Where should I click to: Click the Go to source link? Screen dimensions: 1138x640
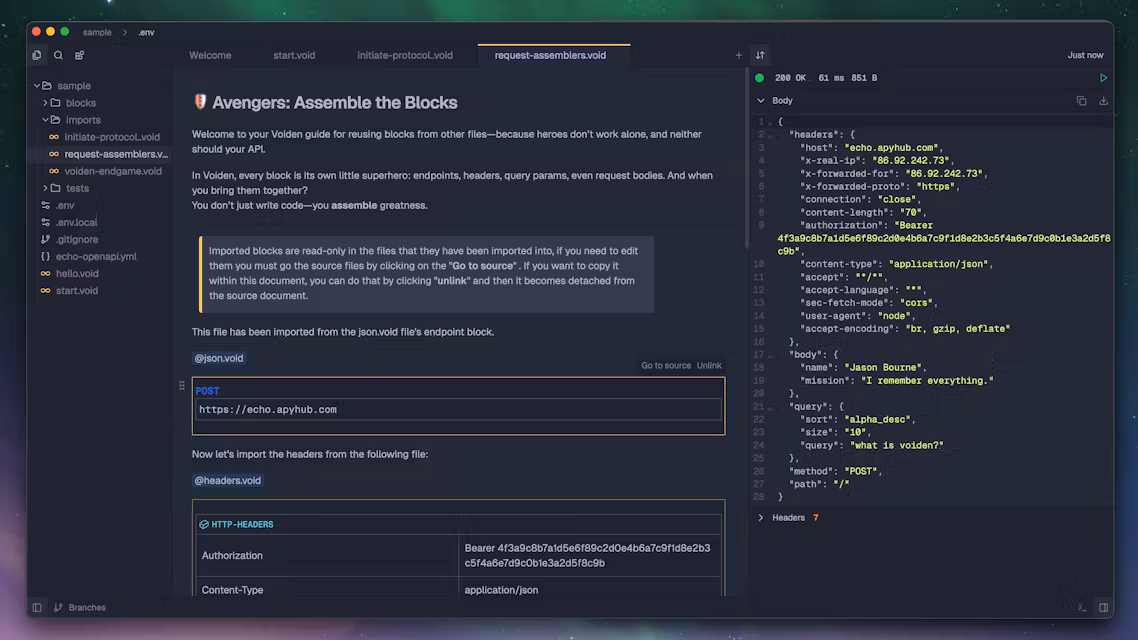coord(666,366)
